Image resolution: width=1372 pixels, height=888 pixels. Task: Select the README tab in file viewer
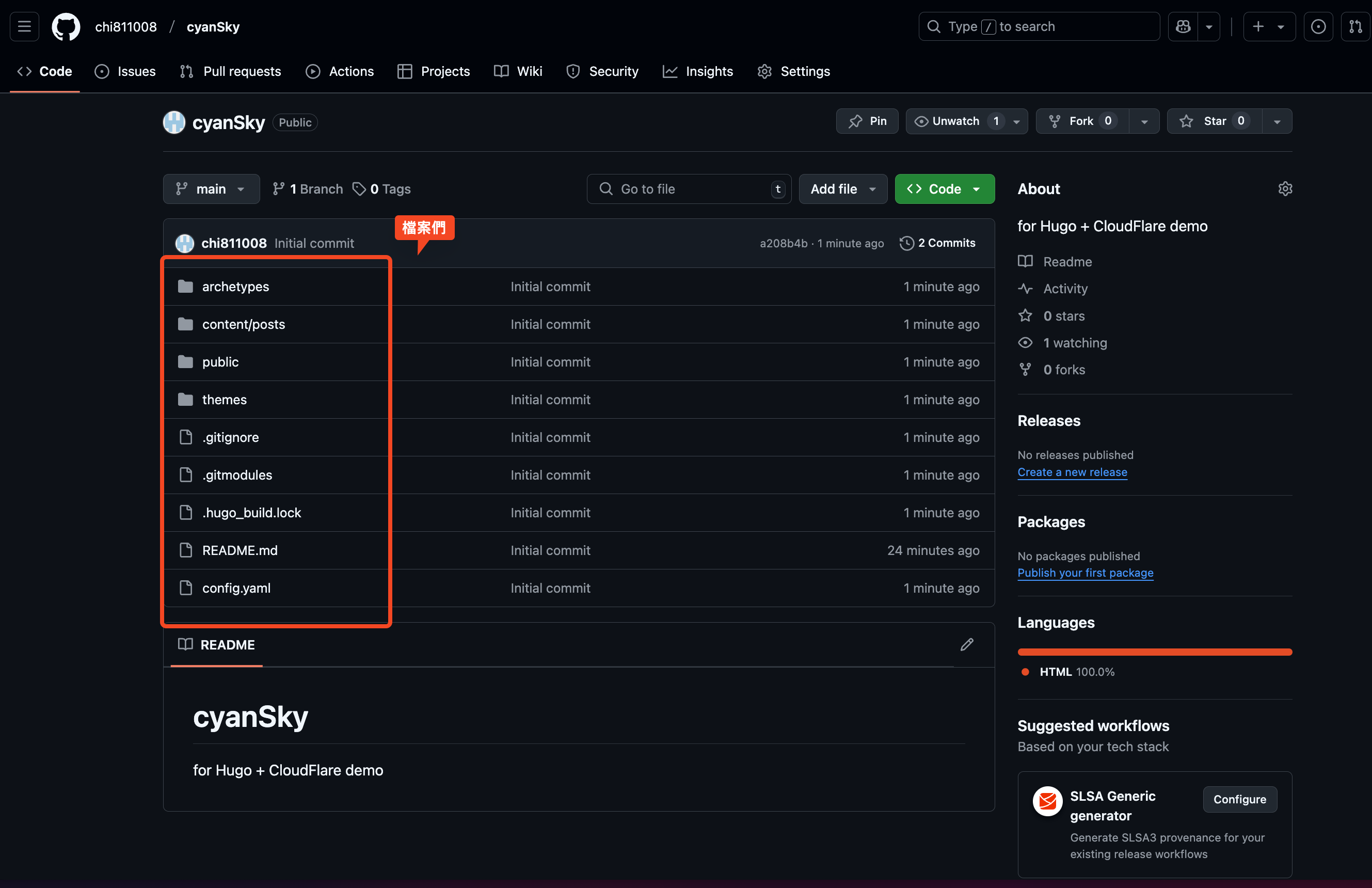(x=217, y=645)
